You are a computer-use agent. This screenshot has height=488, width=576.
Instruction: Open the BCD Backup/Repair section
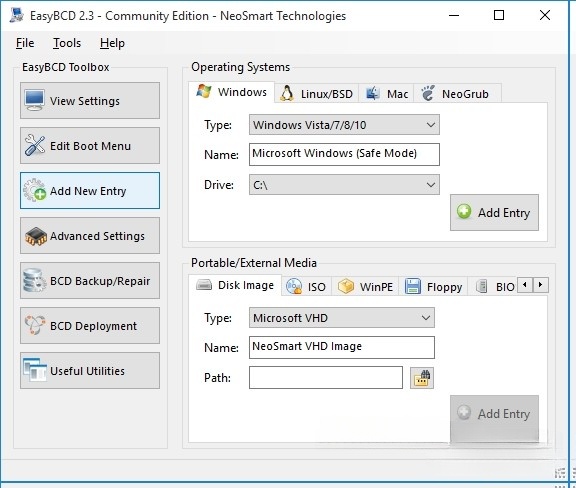(x=90, y=281)
